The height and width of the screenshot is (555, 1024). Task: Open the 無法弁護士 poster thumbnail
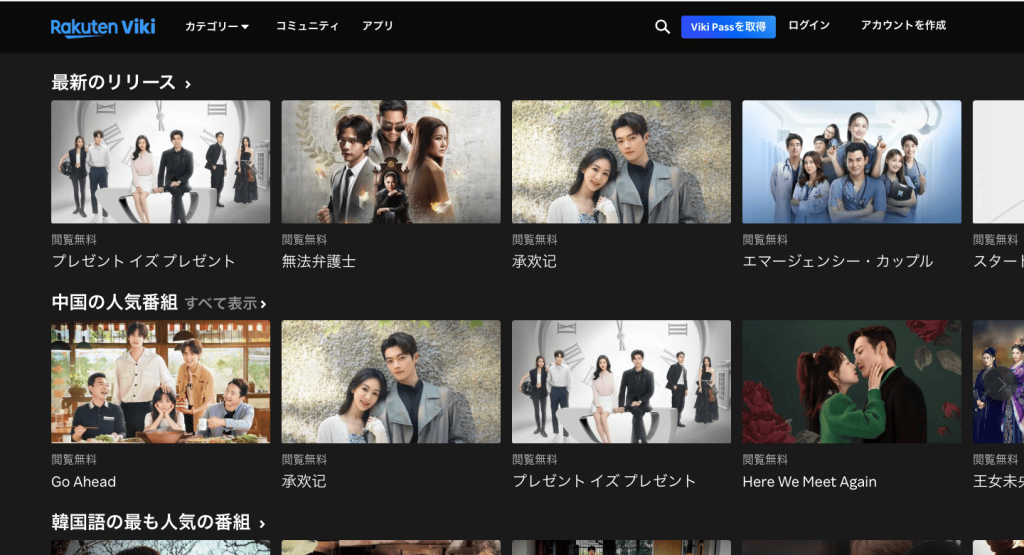391,162
